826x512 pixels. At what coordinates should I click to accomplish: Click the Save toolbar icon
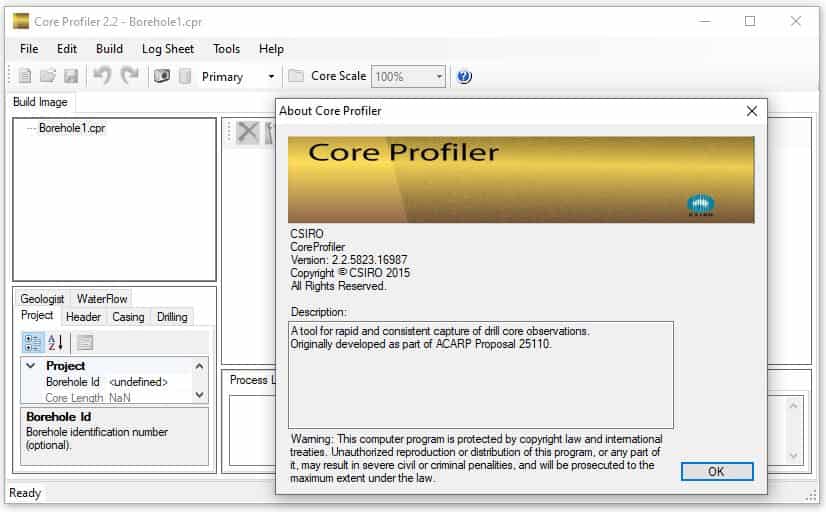[71, 76]
